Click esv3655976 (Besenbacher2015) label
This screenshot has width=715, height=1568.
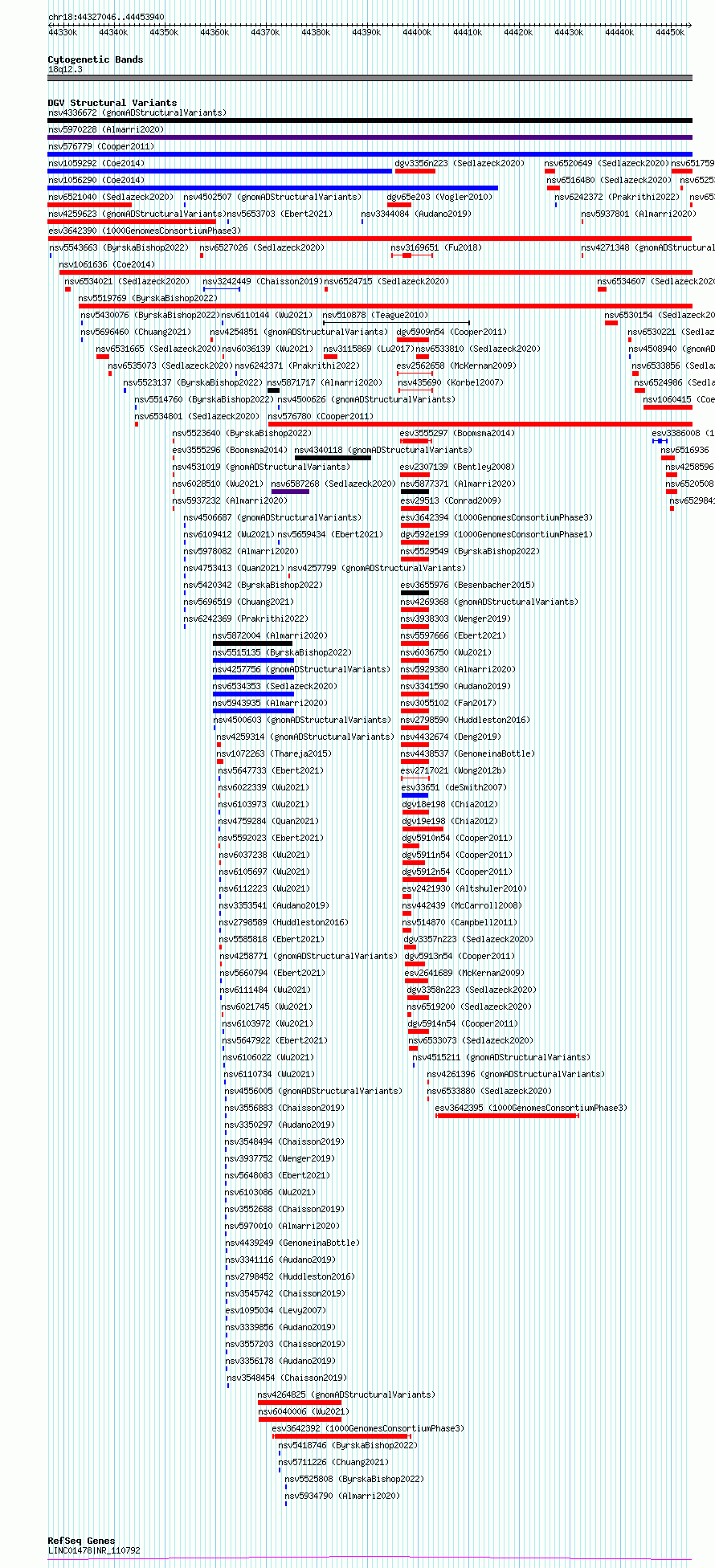click(468, 585)
